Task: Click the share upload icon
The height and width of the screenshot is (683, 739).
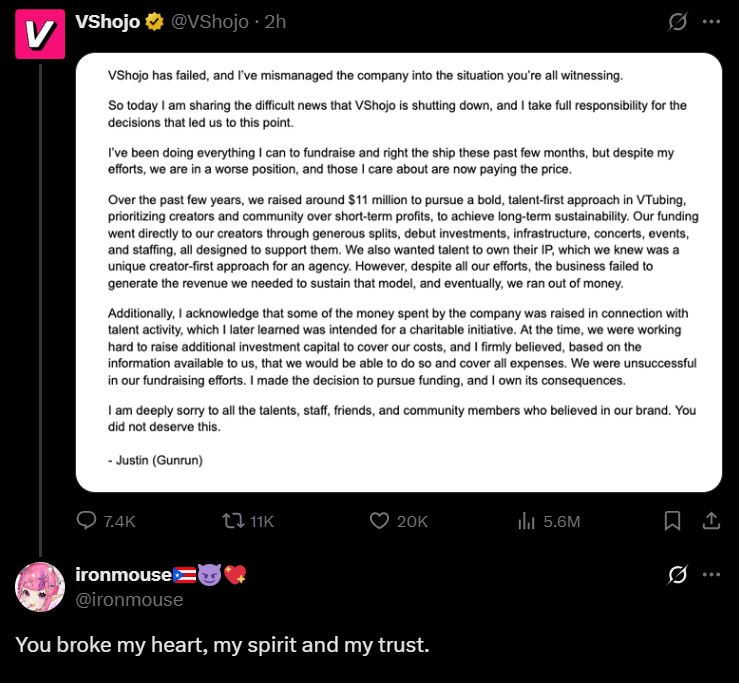Action: [711, 521]
